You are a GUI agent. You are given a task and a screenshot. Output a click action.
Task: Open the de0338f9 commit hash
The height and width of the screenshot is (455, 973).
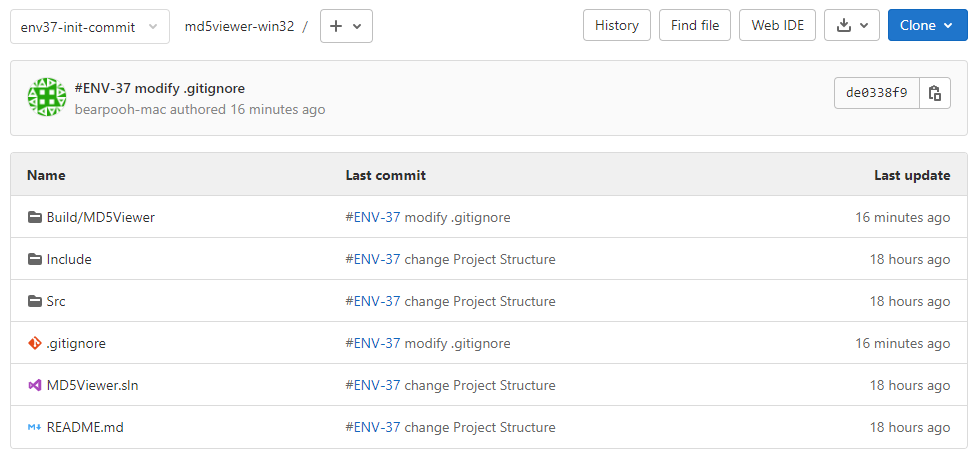(877, 93)
